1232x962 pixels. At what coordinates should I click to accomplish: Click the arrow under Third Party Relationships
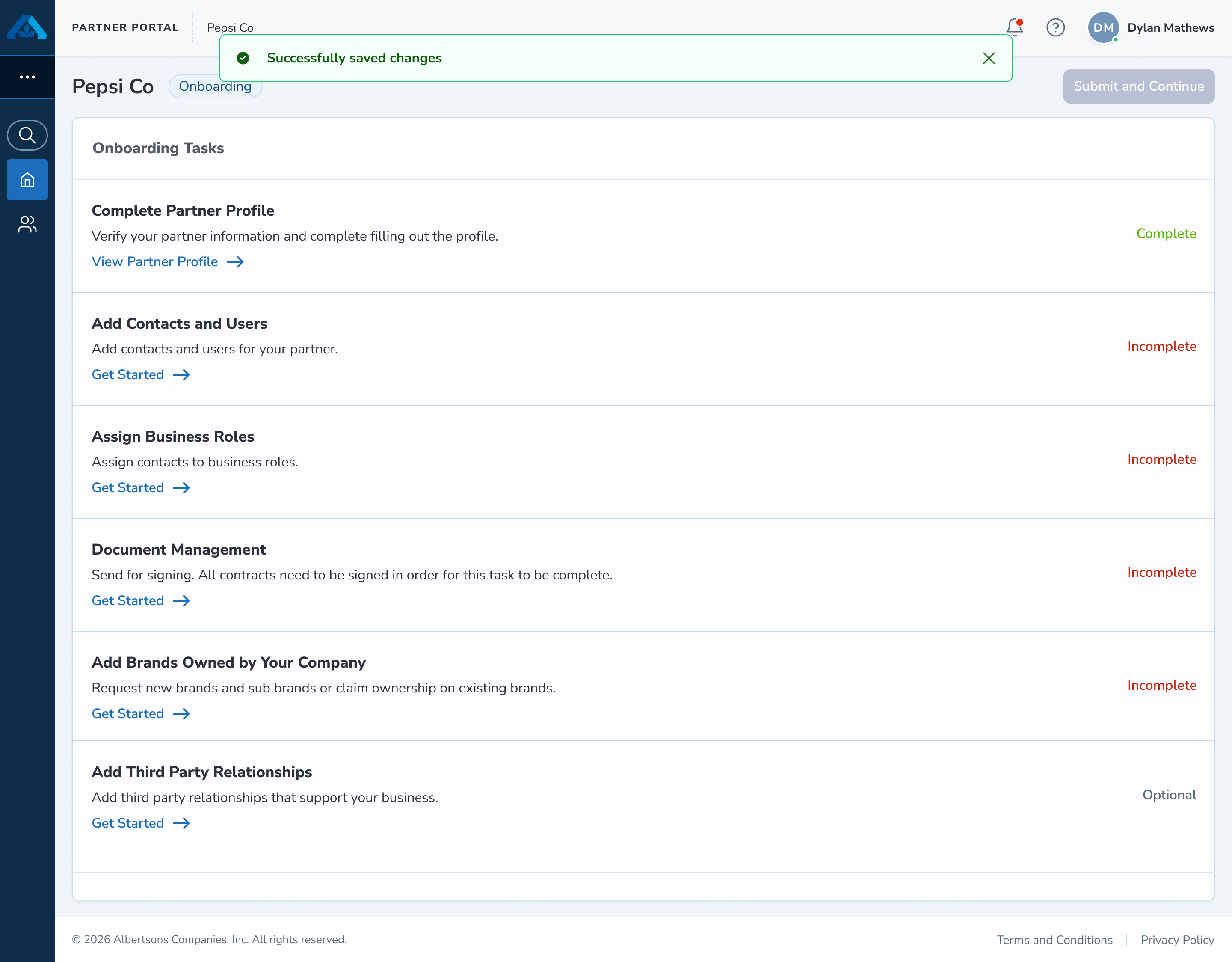182,823
